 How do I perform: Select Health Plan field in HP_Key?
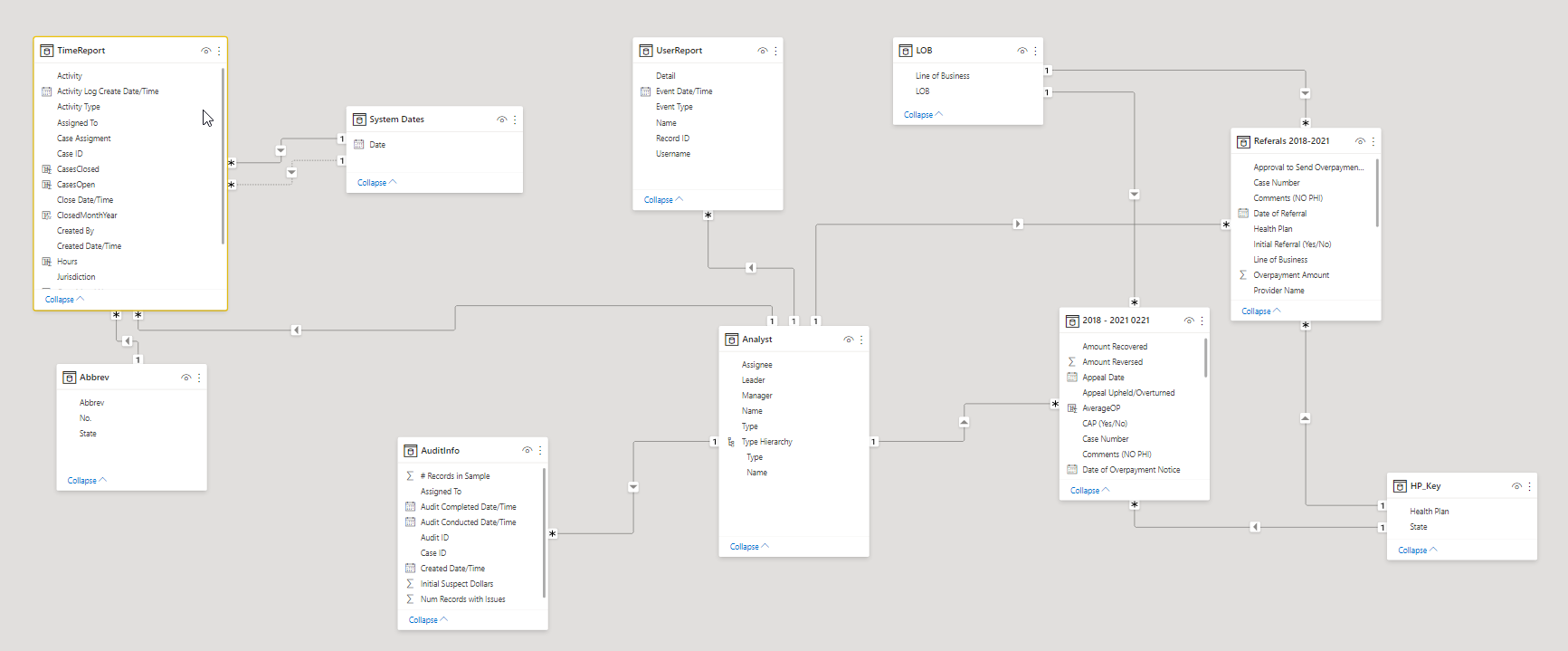coord(1429,512)
